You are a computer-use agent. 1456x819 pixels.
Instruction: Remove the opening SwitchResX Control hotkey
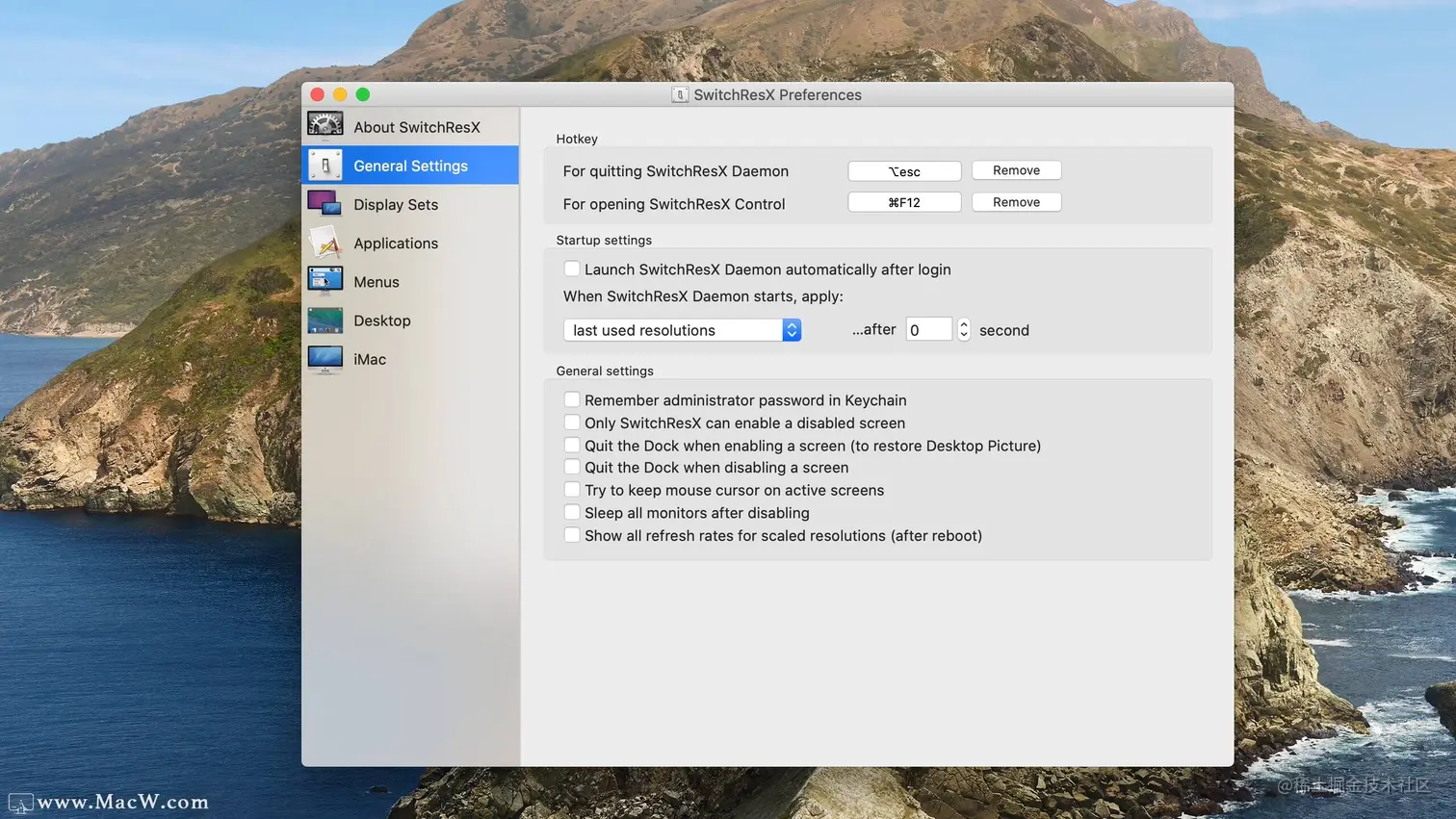(1017, 202)
